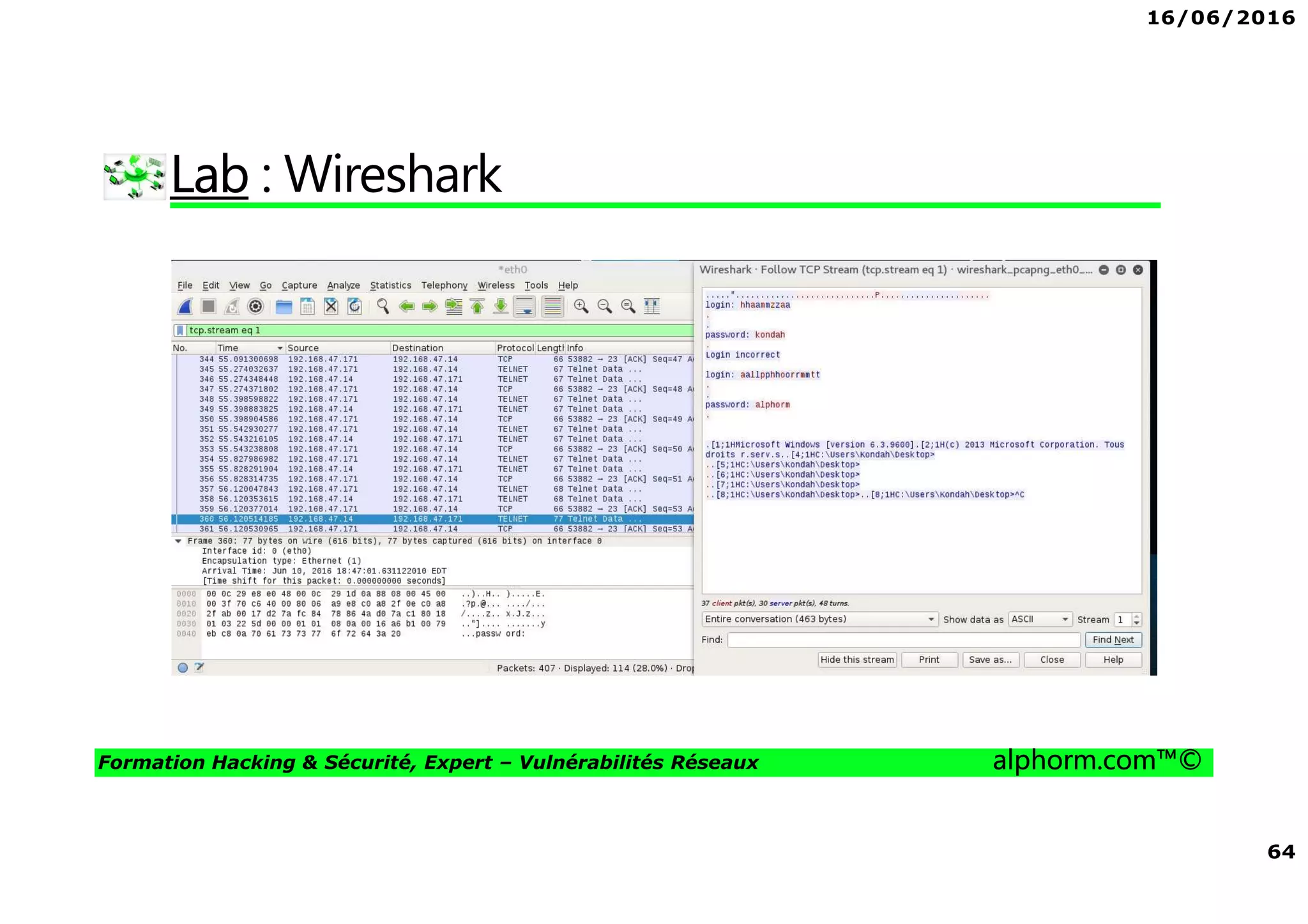Reset text zoom to normal size
1308x924 pixels.
tap(628, 307)
